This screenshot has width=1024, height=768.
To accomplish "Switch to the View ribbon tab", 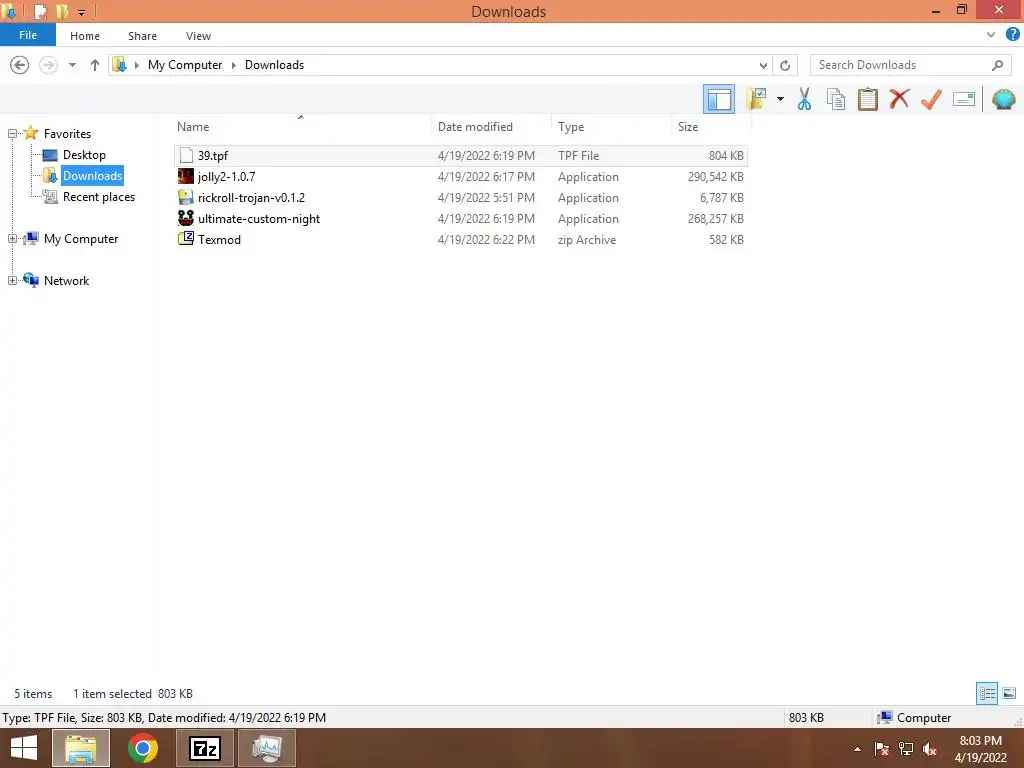I will click(198, 36).
